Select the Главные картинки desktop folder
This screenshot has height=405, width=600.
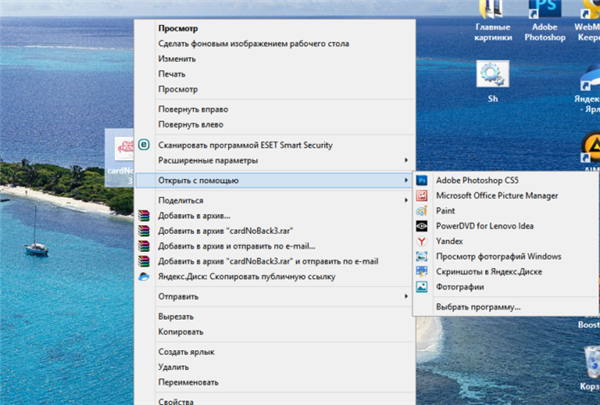[493, 21]
